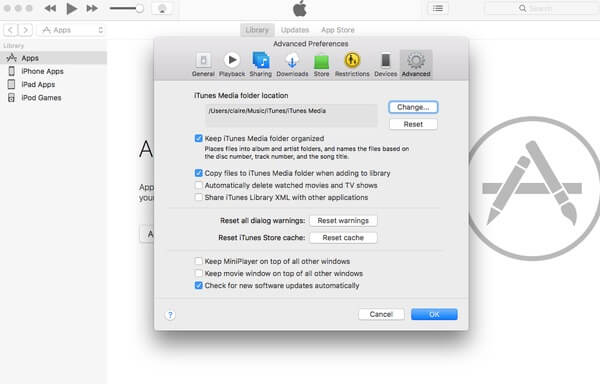Select the Advanced preferences pane

point(416,64)
